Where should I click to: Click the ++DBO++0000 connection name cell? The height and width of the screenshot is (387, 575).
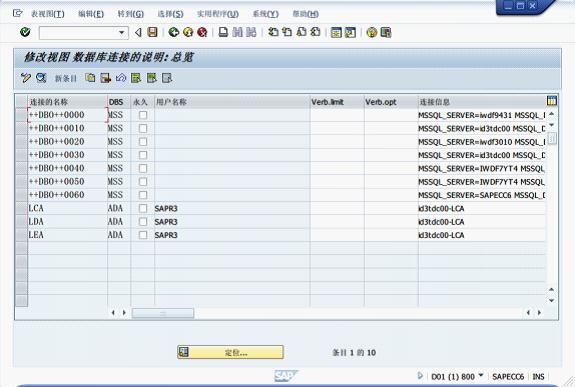click(67, 115)
